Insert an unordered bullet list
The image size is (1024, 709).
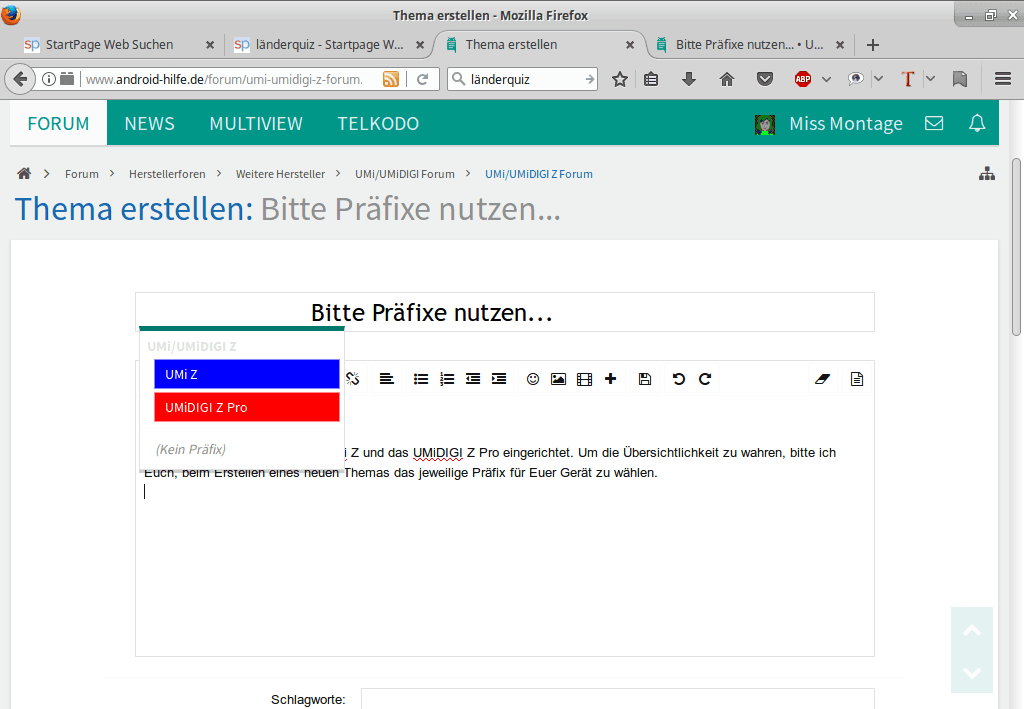pos(421,379)
